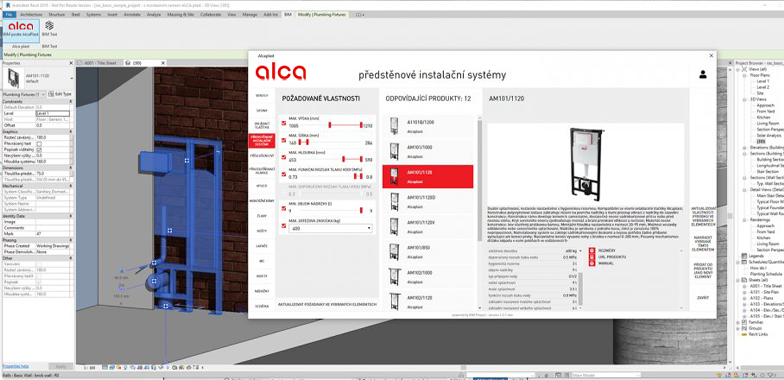784x380 pixels.
Task: Open the AM101-1120 type selector dropdown arrow
Action: 72,78
